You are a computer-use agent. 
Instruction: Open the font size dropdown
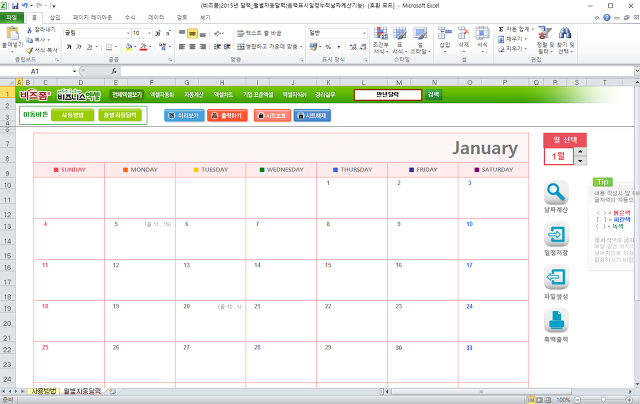tap(149, 33)
